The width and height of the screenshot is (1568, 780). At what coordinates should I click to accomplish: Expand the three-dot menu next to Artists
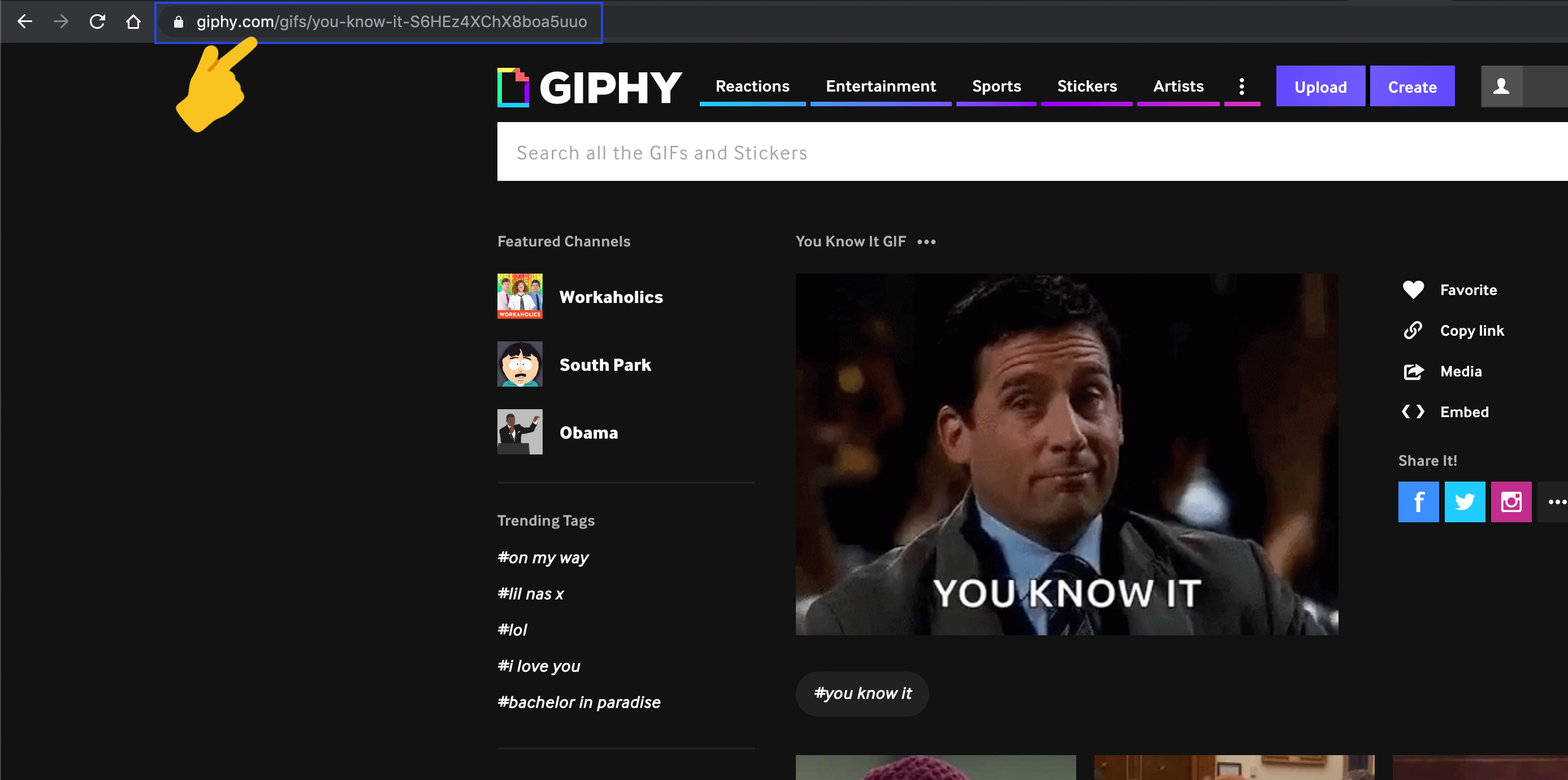pos(1242,86)
